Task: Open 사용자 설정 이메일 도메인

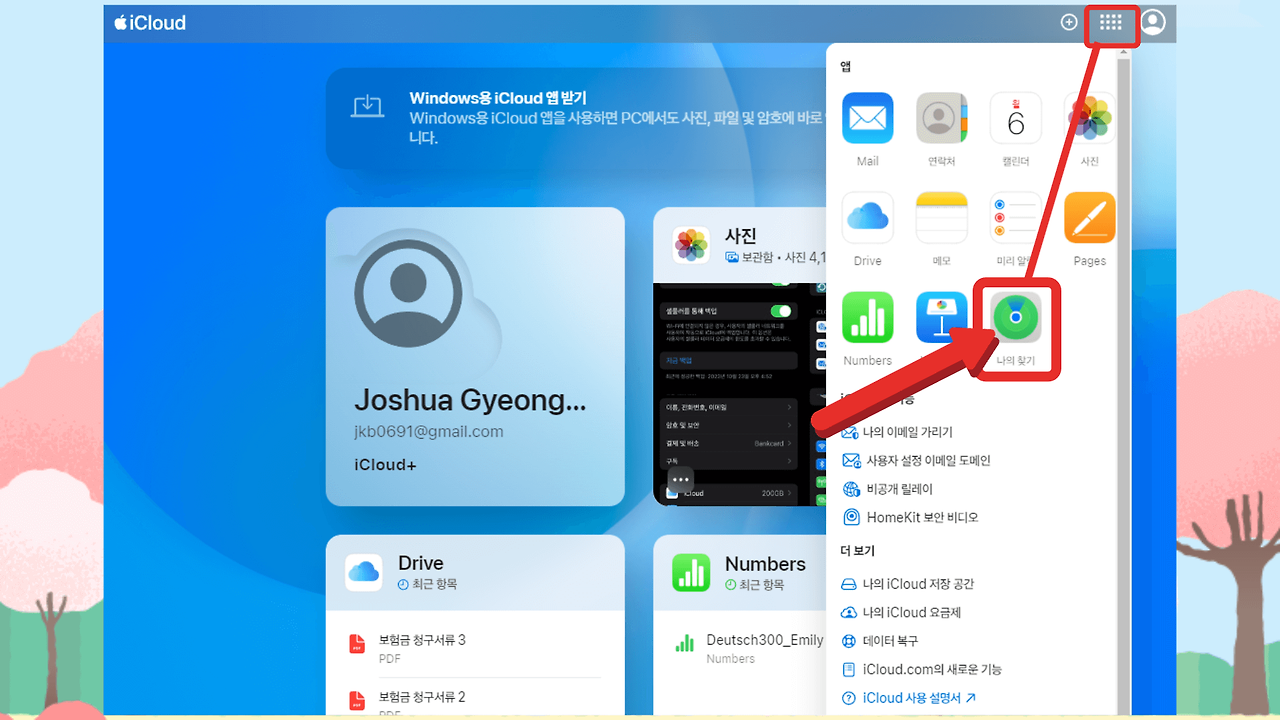Action: click(916, 460)
